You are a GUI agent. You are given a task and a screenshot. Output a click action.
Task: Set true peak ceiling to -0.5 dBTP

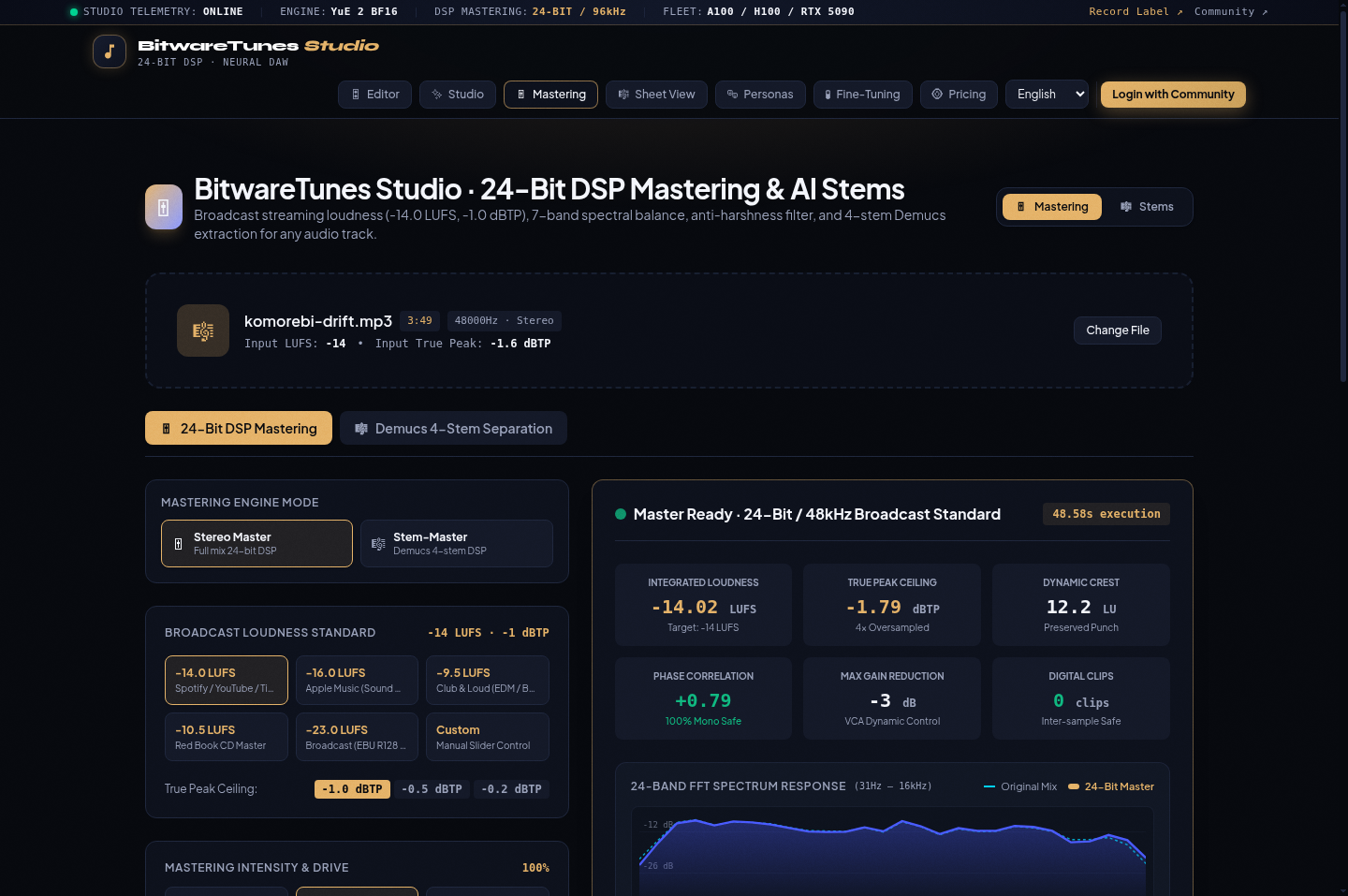click(x=432, y=789)
